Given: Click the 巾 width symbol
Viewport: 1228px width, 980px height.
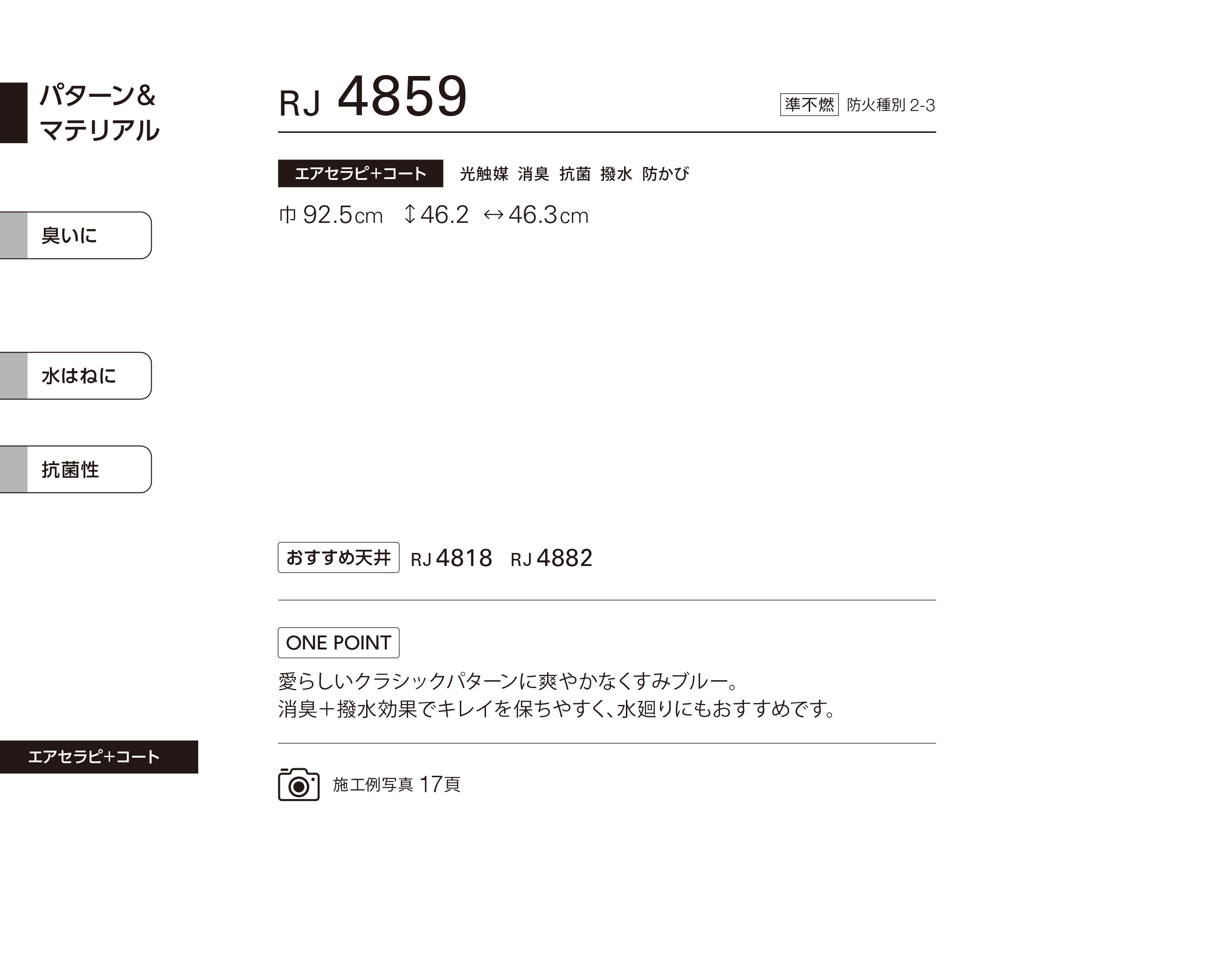Looking at the screenshot, I should tap(288, 214).
